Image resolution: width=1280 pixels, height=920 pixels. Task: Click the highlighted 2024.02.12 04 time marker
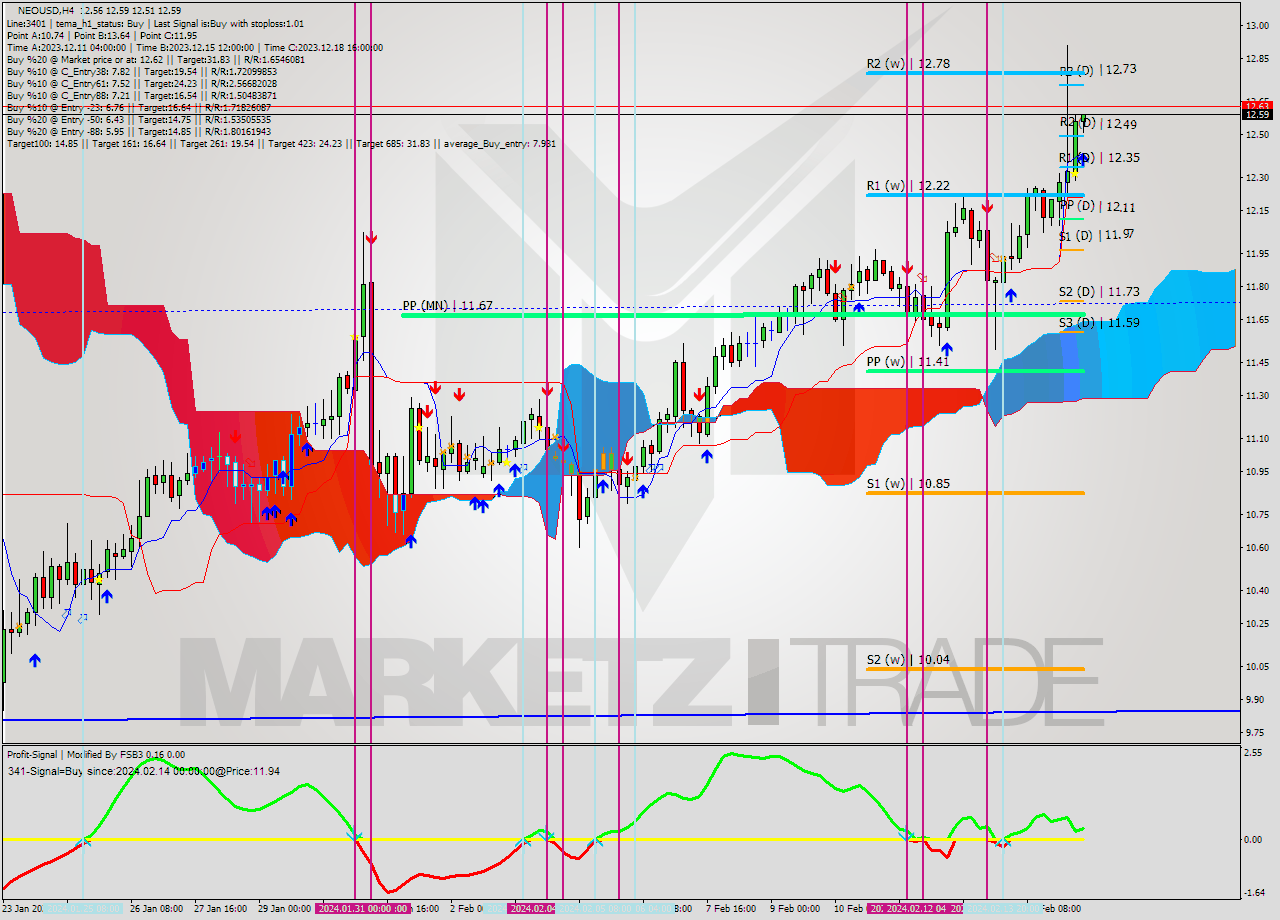click(915, 909)
